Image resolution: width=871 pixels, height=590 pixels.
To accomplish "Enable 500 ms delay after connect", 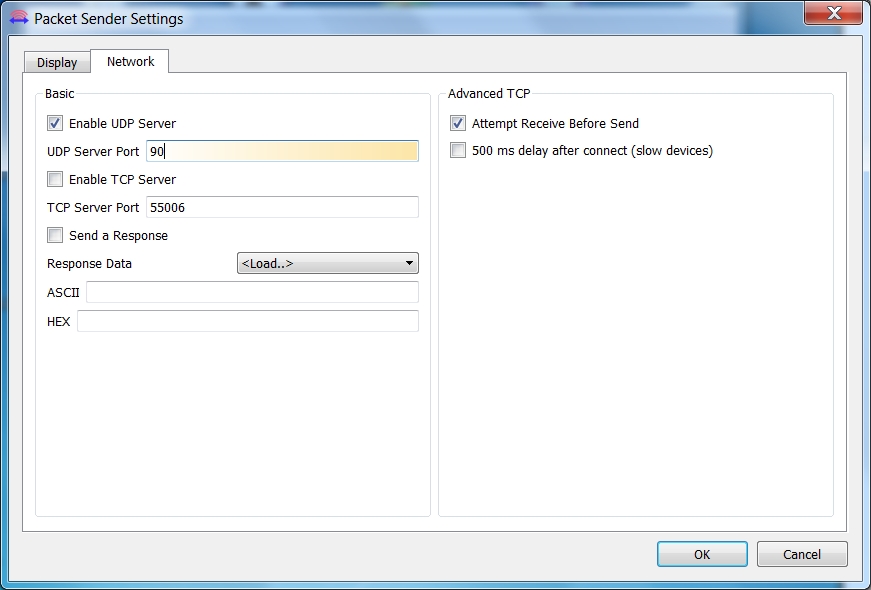I will pos(458,151).
